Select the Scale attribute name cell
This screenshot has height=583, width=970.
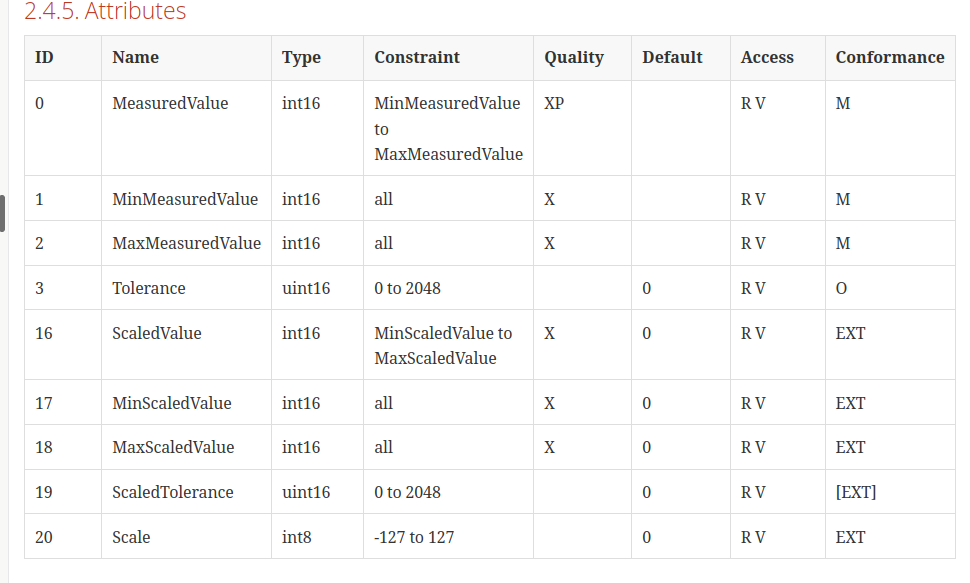coord(130,537)
